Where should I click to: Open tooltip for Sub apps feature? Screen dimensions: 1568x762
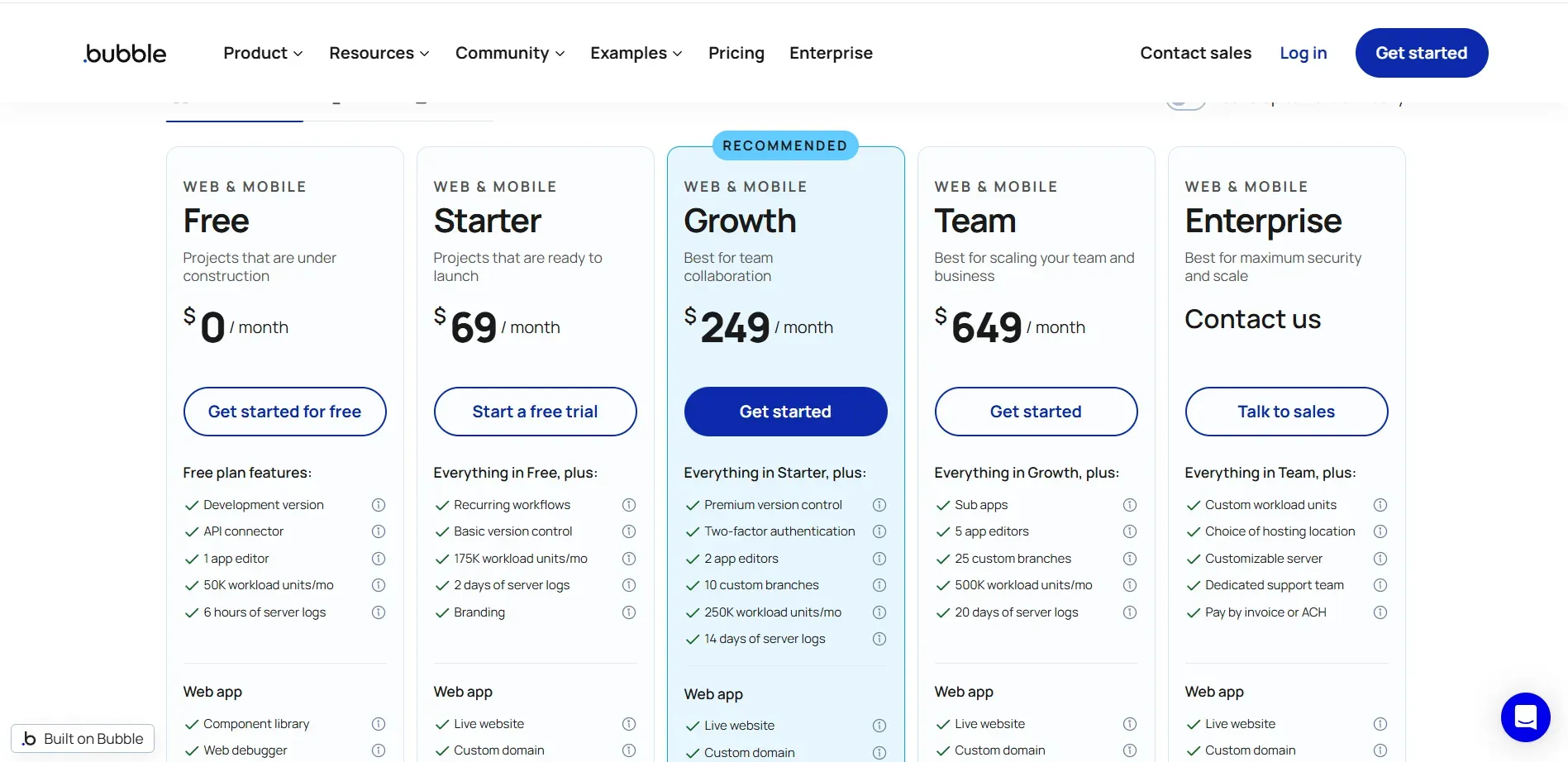click(x=1130, y=505)
